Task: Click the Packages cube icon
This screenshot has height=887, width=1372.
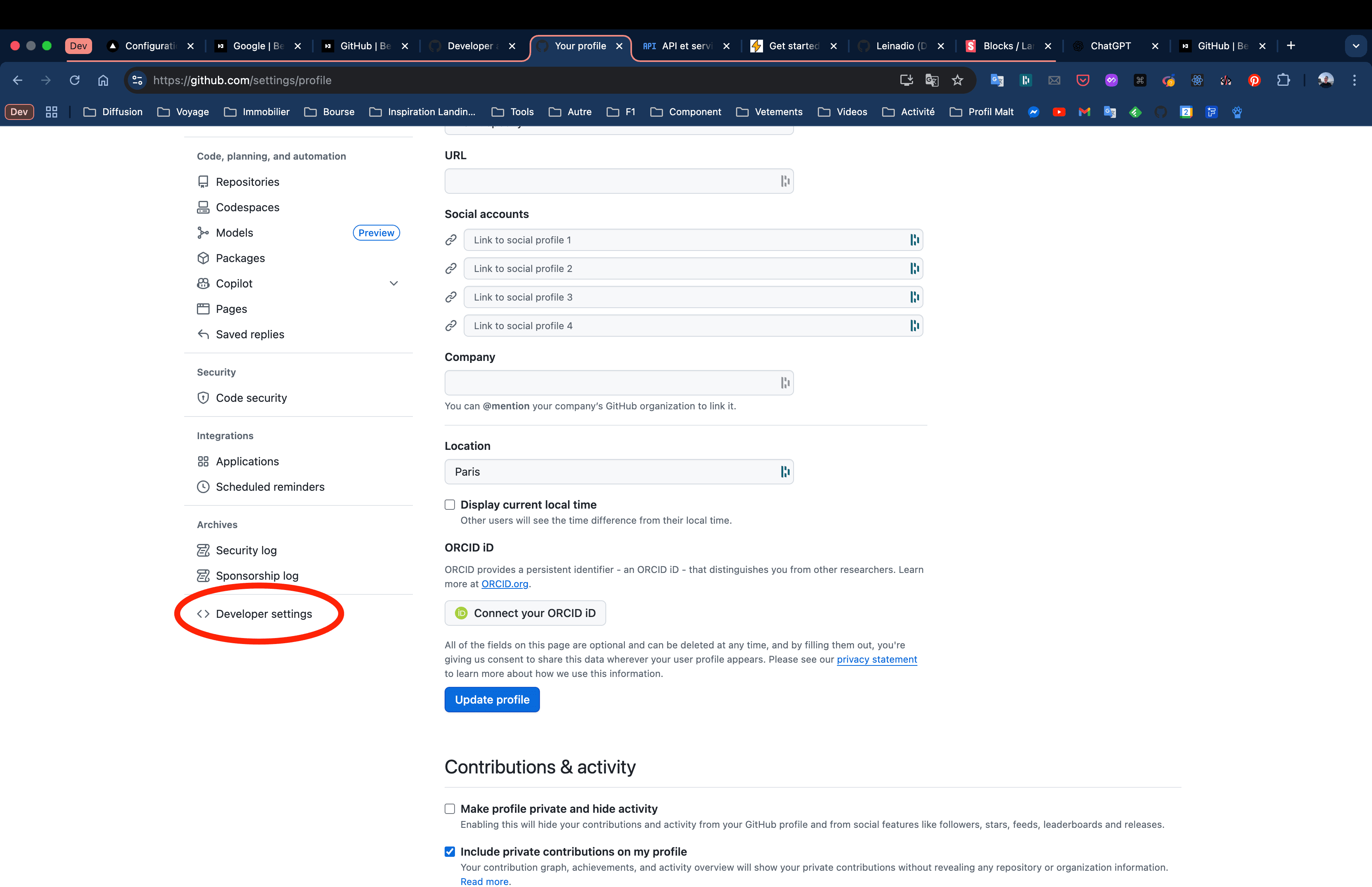Action: coord(202,258)
